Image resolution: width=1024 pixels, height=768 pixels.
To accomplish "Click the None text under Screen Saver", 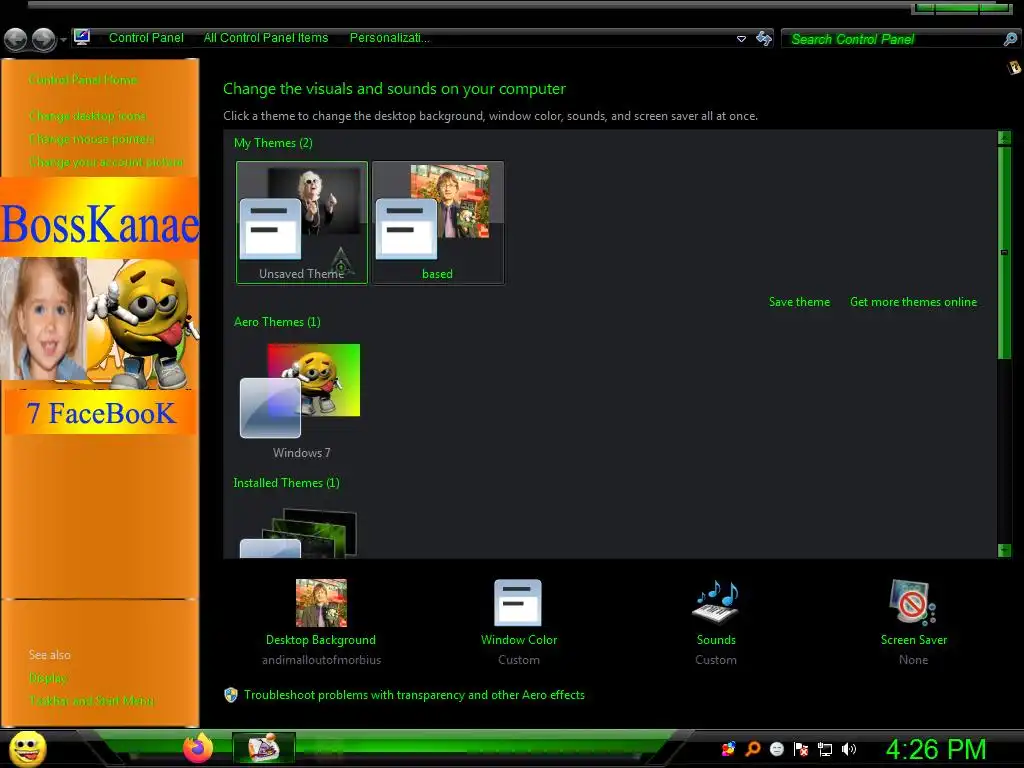I will (x=913, y=660).
